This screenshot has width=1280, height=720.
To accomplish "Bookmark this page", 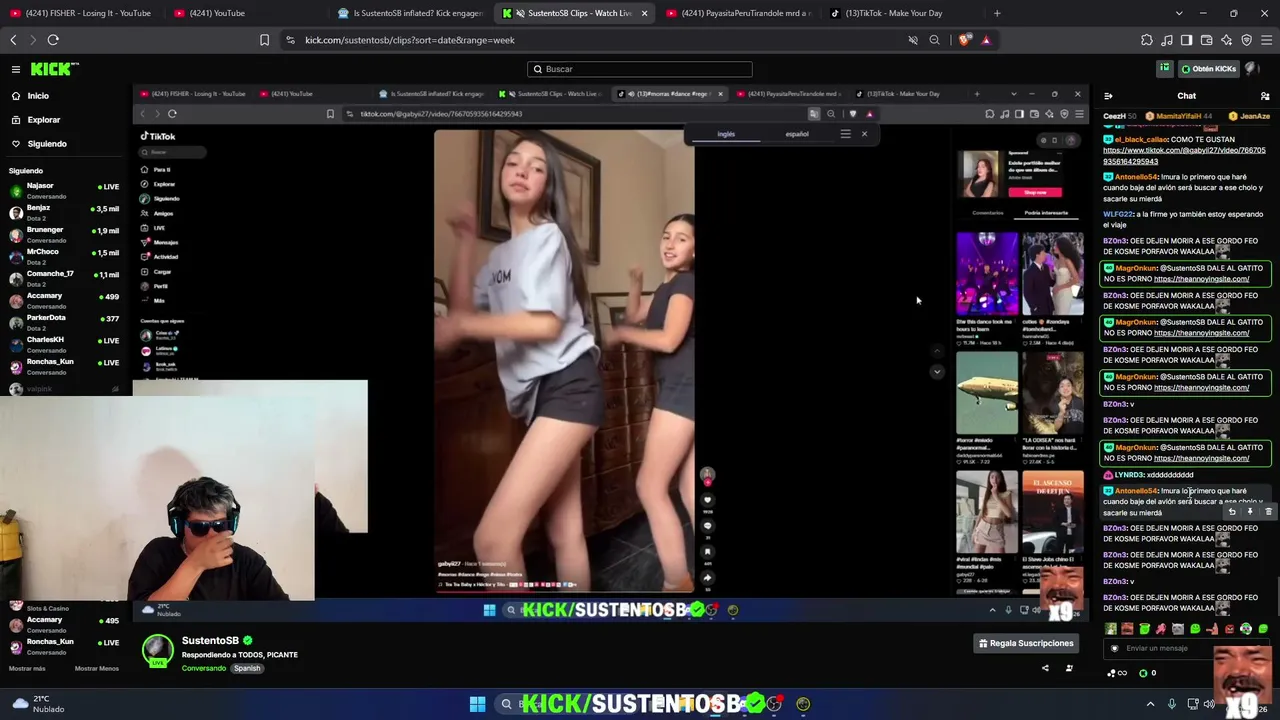I will [264, 40].
